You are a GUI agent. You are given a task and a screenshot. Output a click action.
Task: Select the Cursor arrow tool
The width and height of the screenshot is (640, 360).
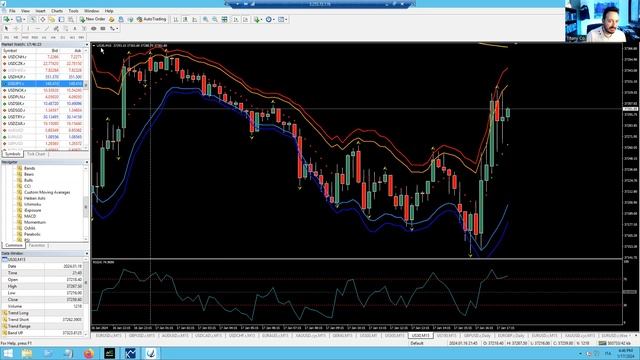point(6,29)
